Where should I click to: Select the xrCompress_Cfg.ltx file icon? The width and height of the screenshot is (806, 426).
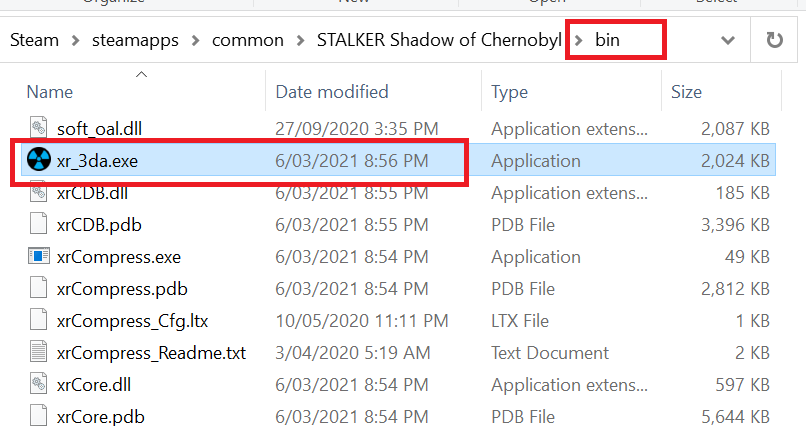[x=38, y=320]
